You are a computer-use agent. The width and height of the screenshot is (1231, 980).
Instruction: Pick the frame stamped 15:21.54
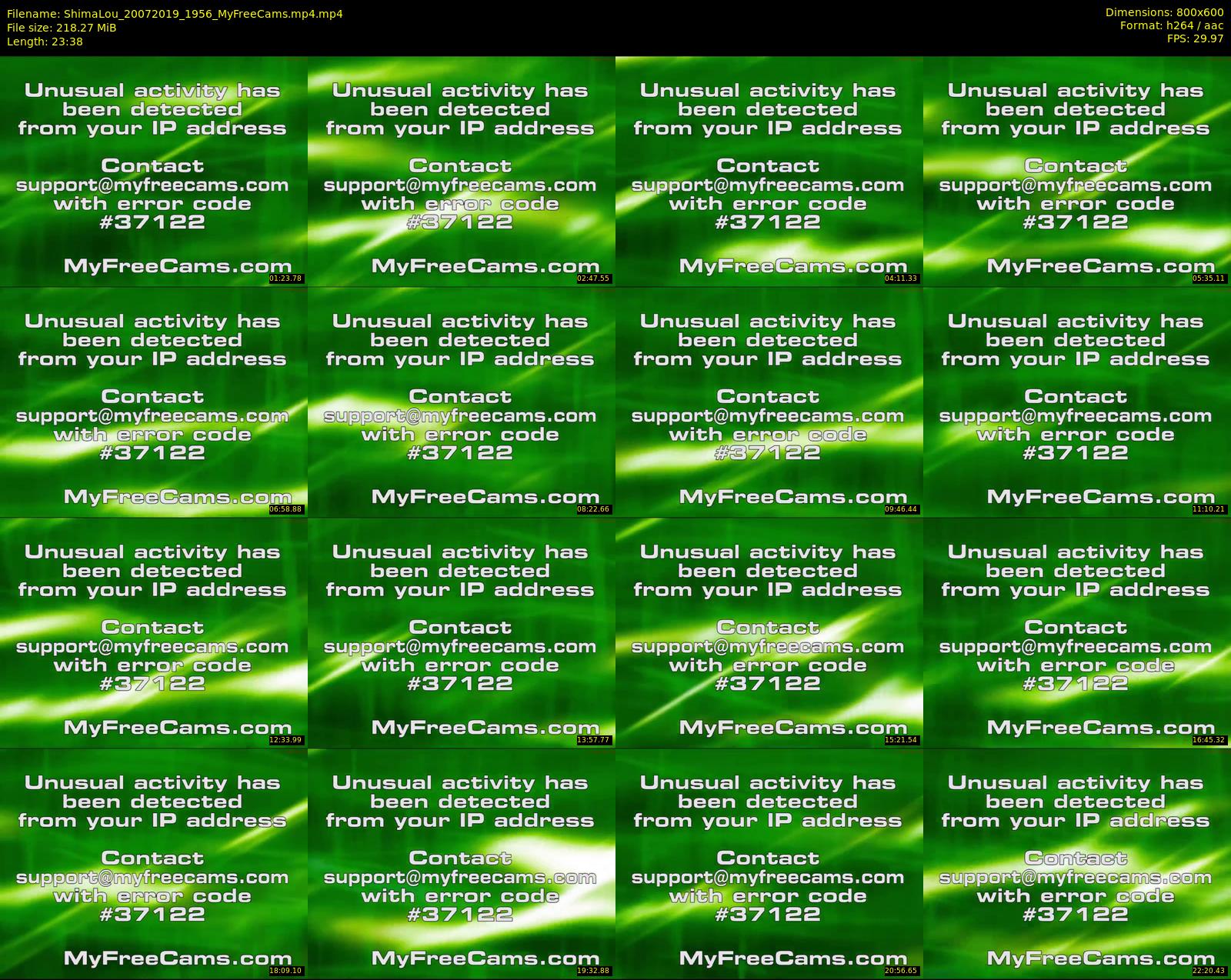[769, 632]
